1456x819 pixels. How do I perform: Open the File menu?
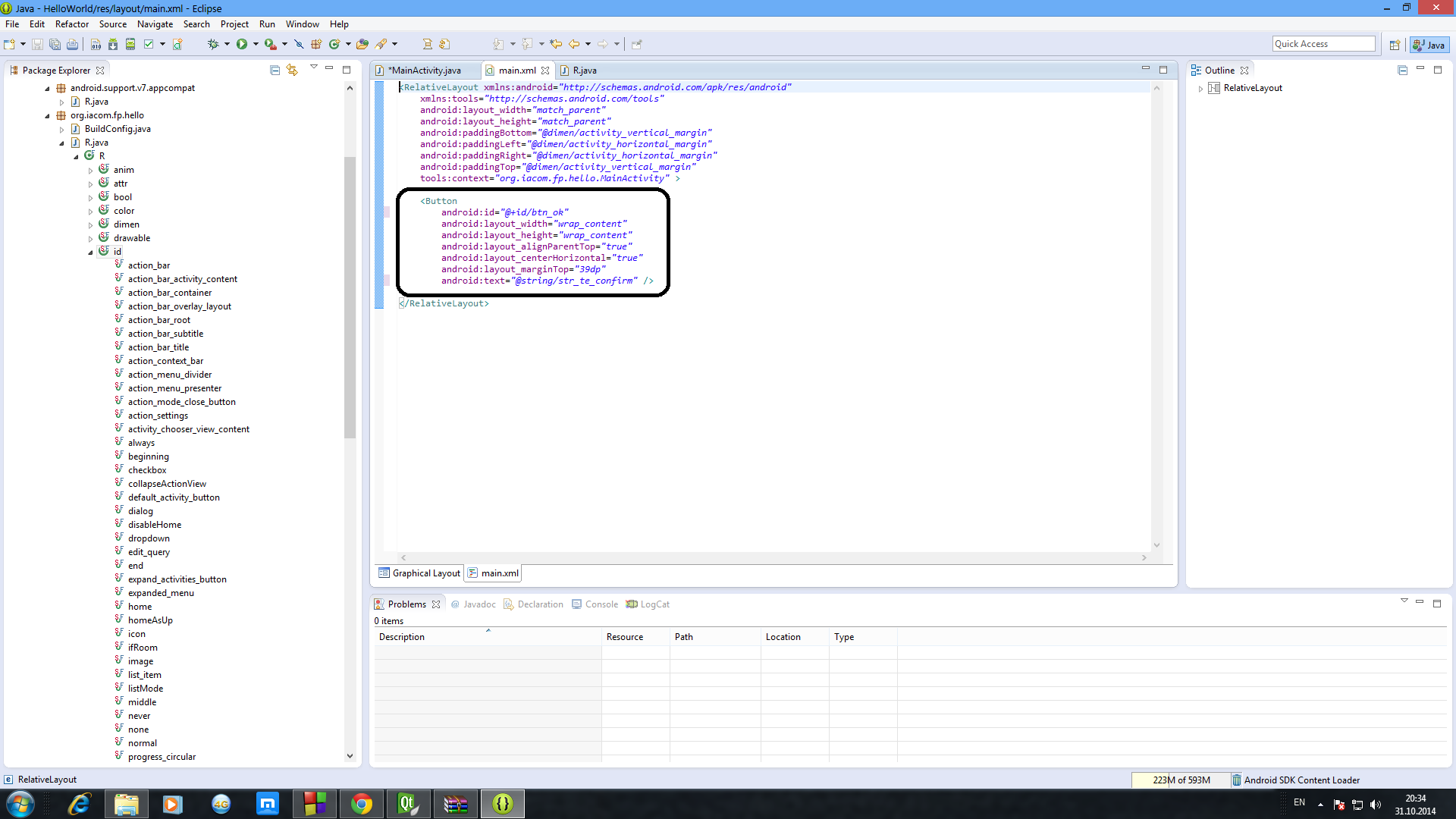(12, 24)
